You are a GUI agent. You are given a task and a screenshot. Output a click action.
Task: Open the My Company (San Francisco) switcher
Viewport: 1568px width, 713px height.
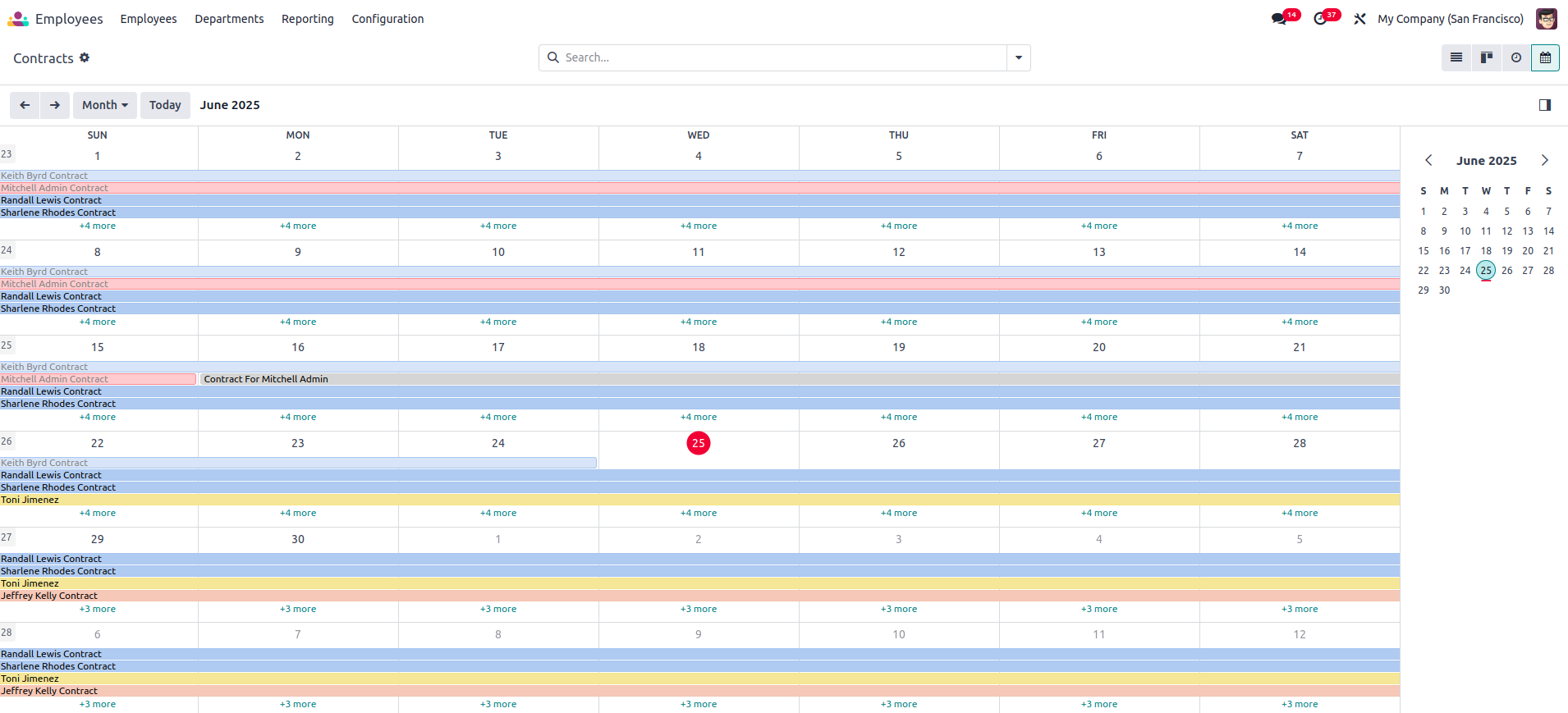coord(1450,19)
